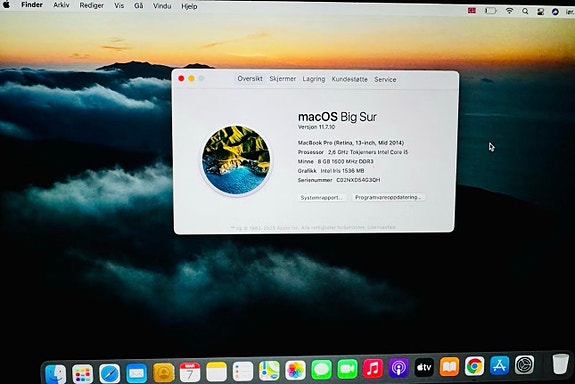Click the keyboard input flag icon
Viewport: 575px width, 384px height.
click(472, 10)
